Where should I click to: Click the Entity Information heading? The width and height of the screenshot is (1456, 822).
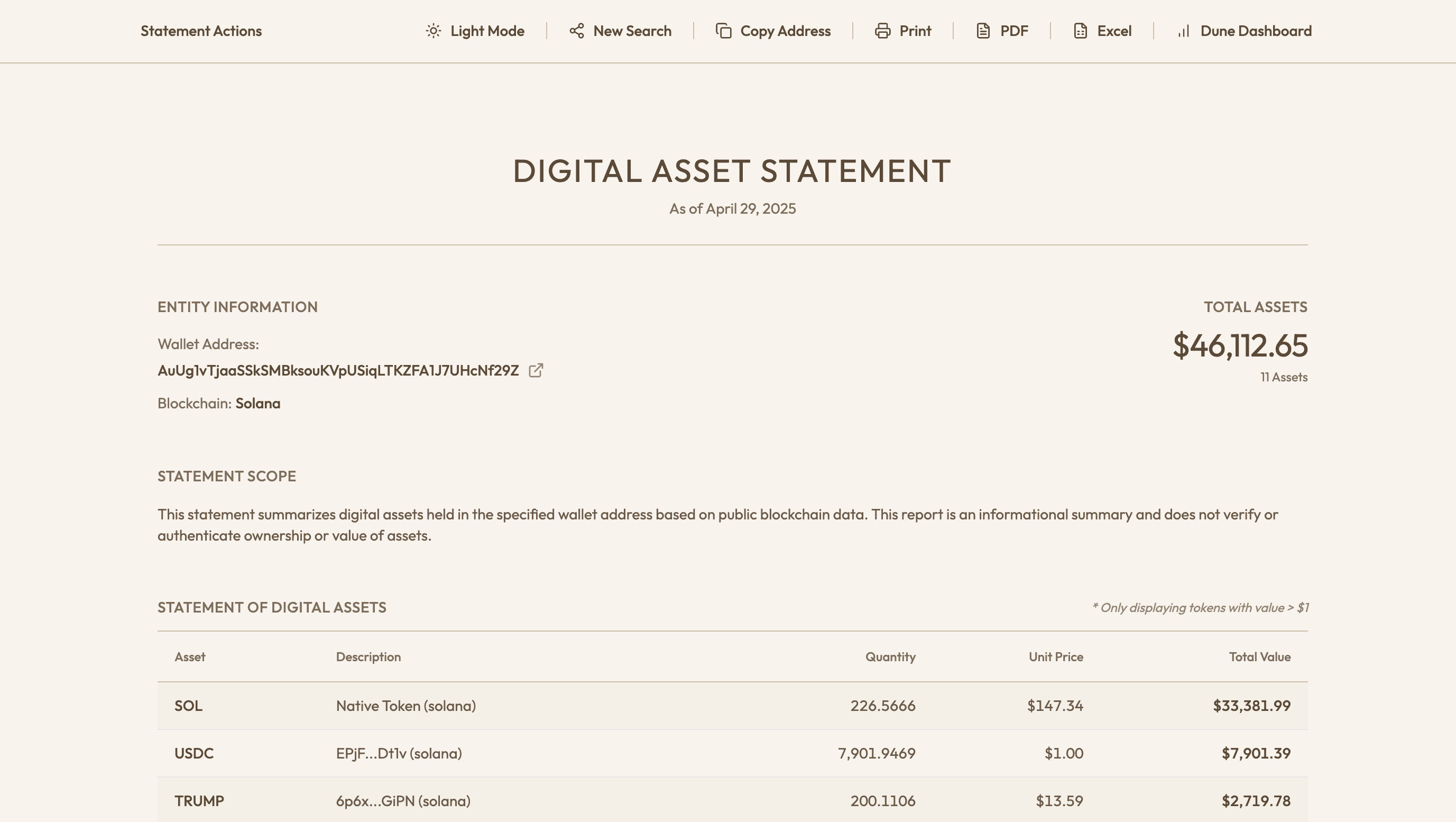(237, 307)
